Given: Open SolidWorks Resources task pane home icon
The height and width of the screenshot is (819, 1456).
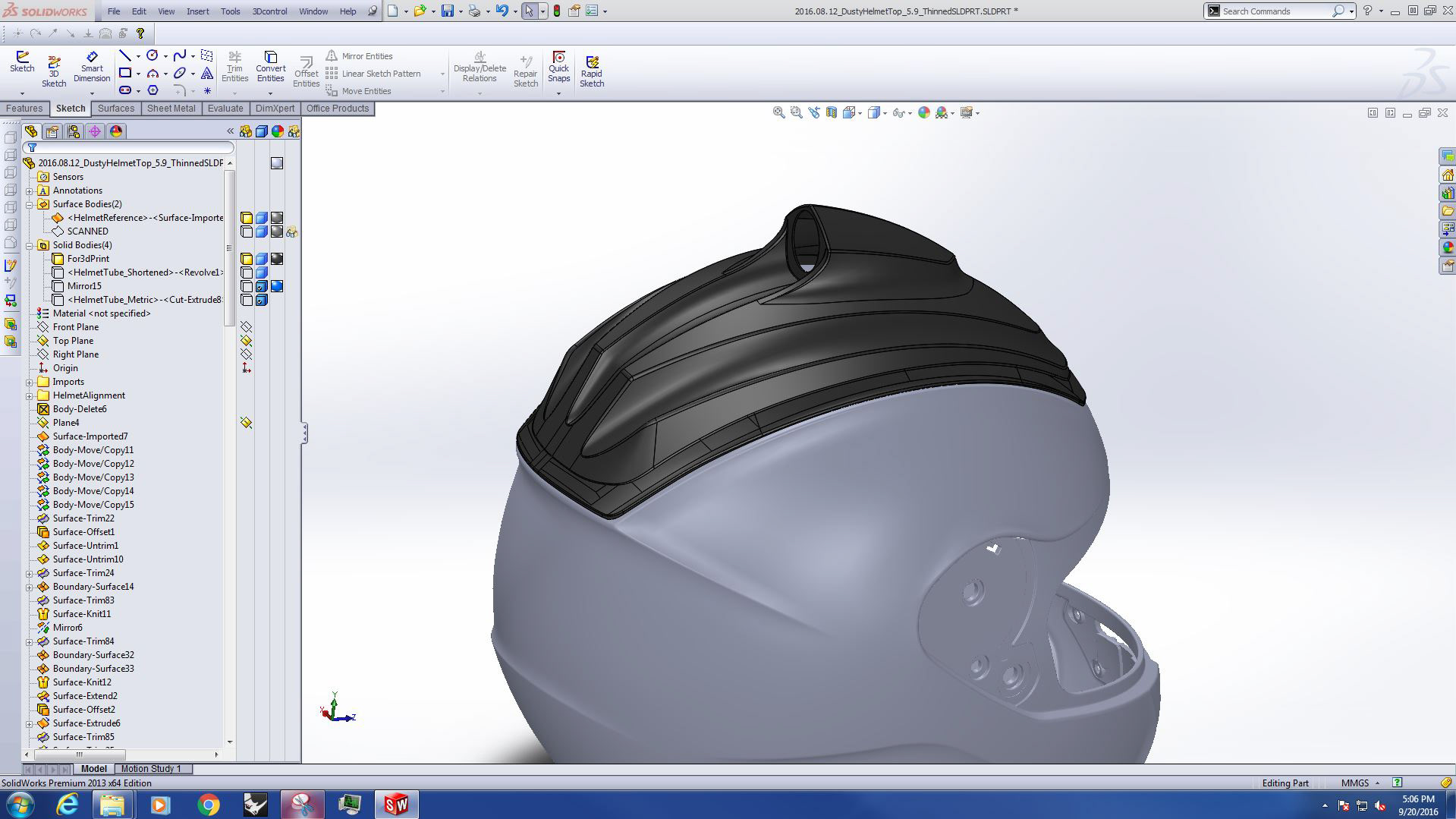Looking at the screenshot, I should [1448, 175].
